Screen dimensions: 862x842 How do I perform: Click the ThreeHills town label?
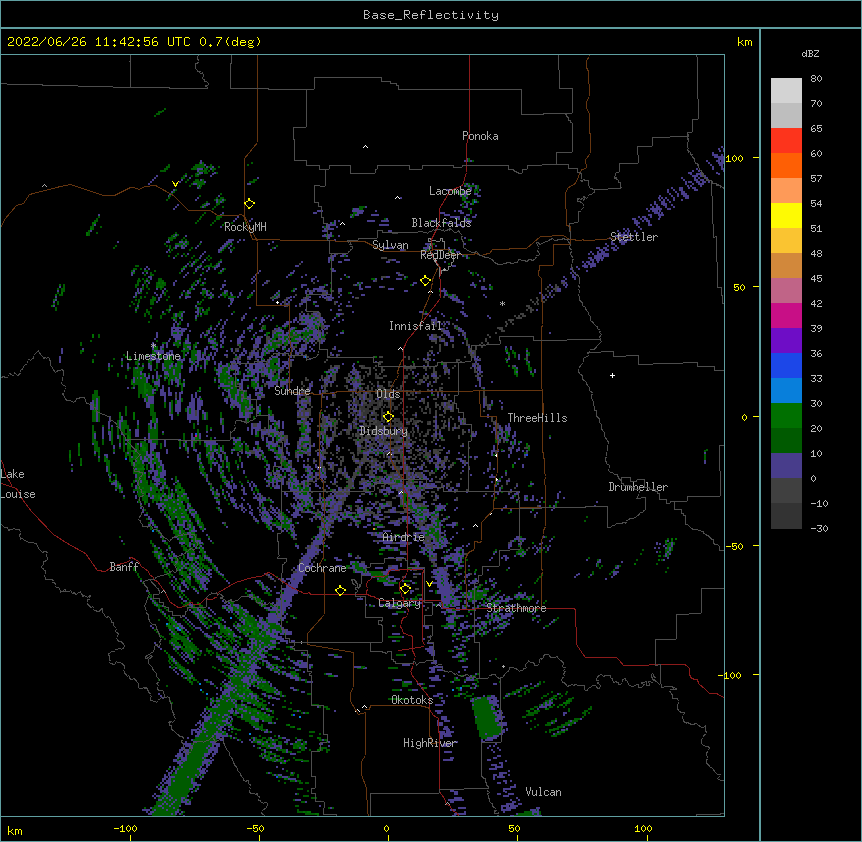point(537,418)
